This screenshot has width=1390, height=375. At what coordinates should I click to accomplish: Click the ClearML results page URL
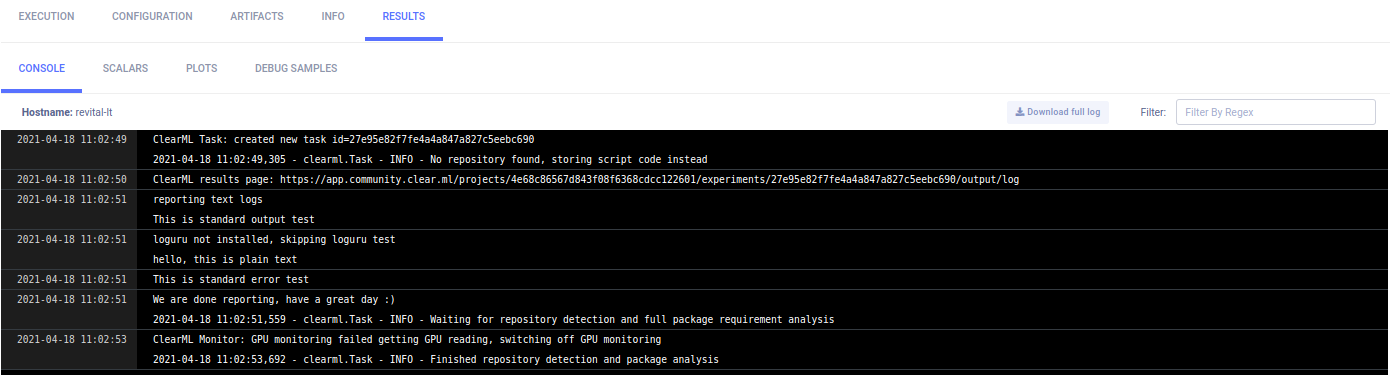(x=649, y=180)
